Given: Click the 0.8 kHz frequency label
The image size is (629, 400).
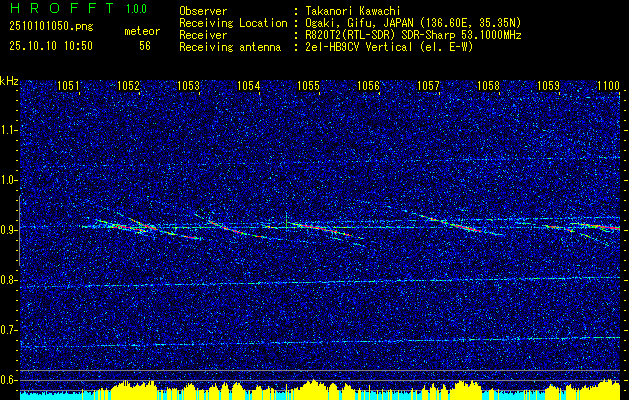Looking at the screenshot, I should click(x=9, y=280).
